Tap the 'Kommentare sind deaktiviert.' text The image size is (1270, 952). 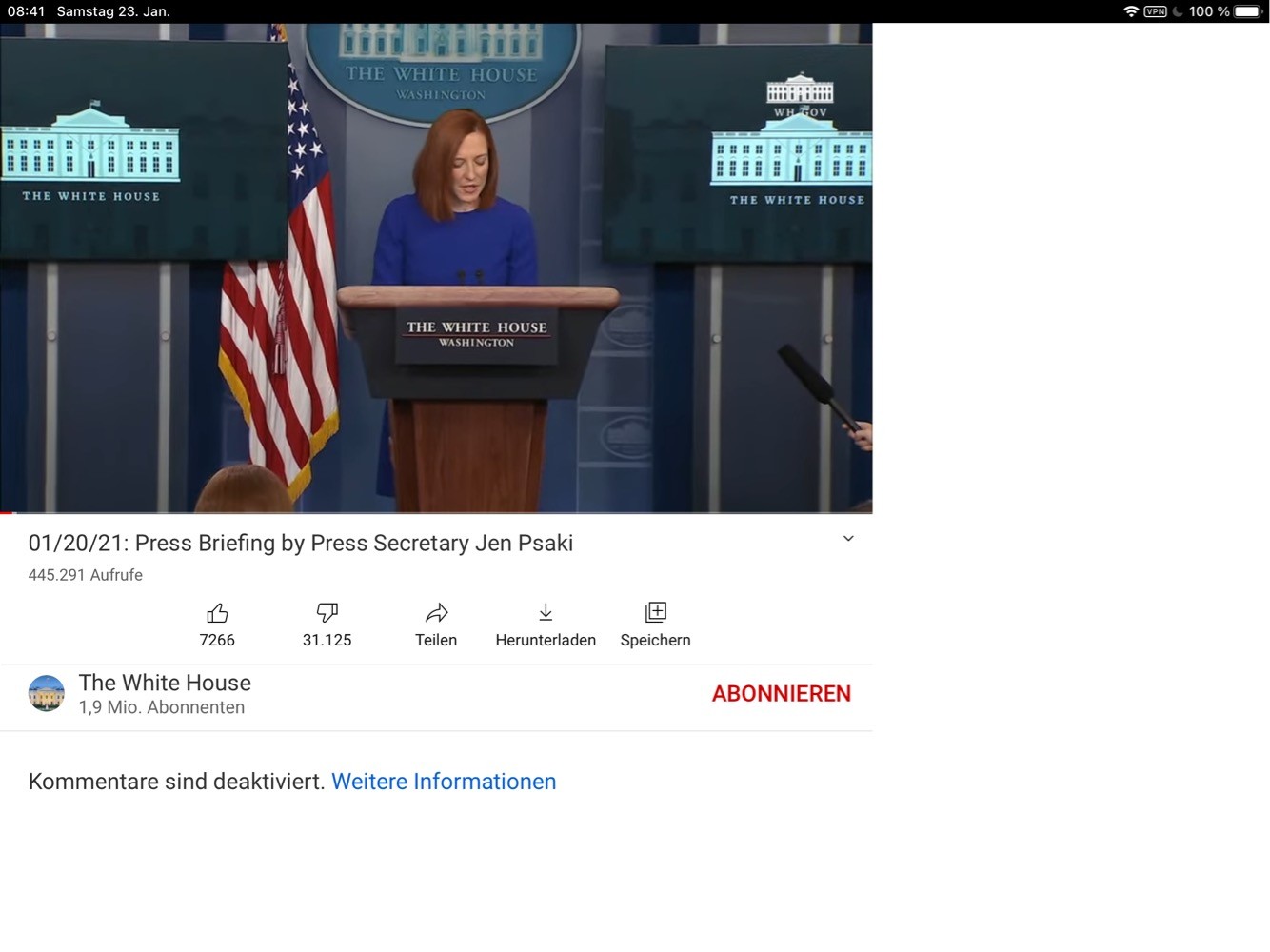pyautogui.click(x=177, y=782)
